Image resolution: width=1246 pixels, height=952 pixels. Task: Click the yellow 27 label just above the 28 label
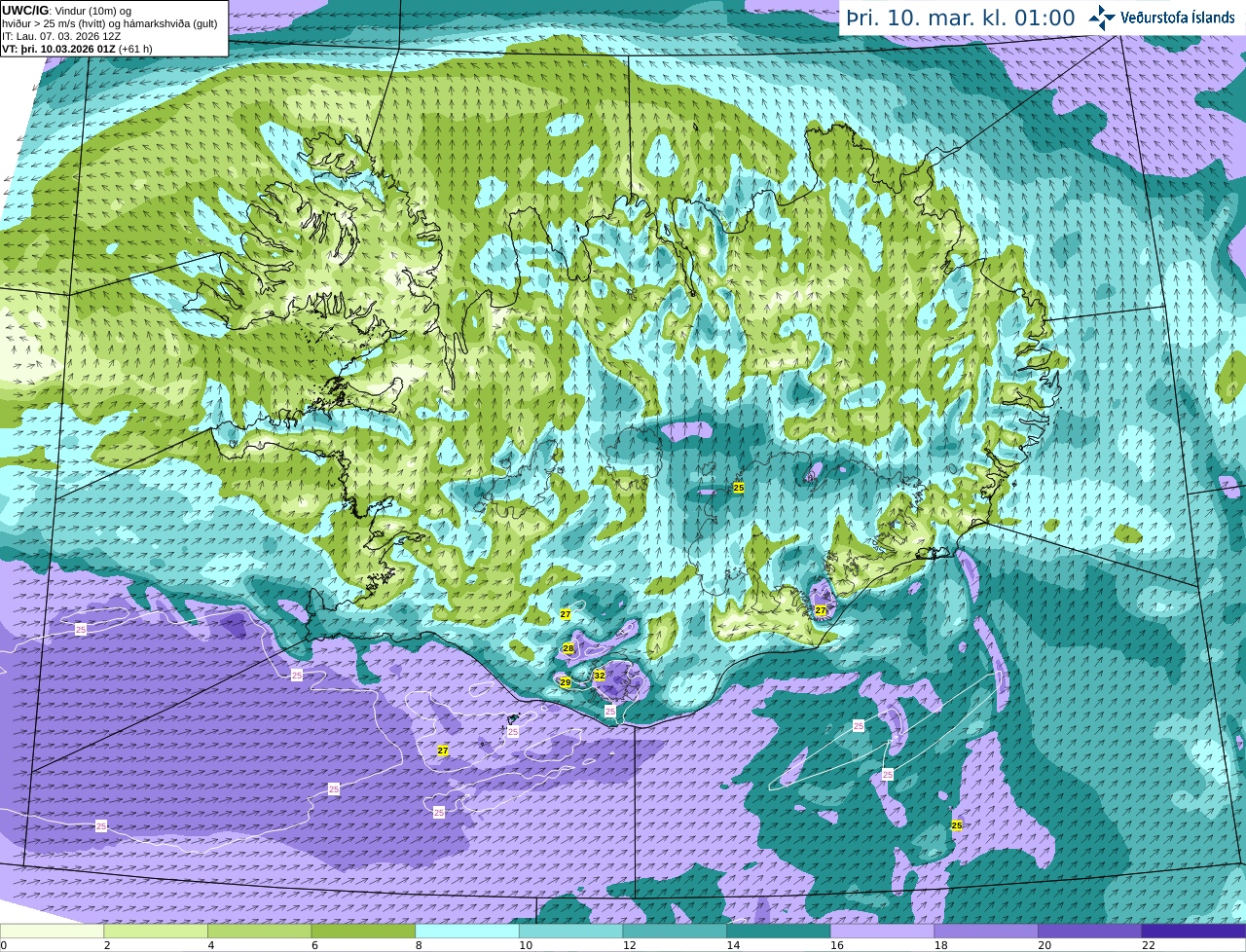pyautogui.click(x=566, y=614)
